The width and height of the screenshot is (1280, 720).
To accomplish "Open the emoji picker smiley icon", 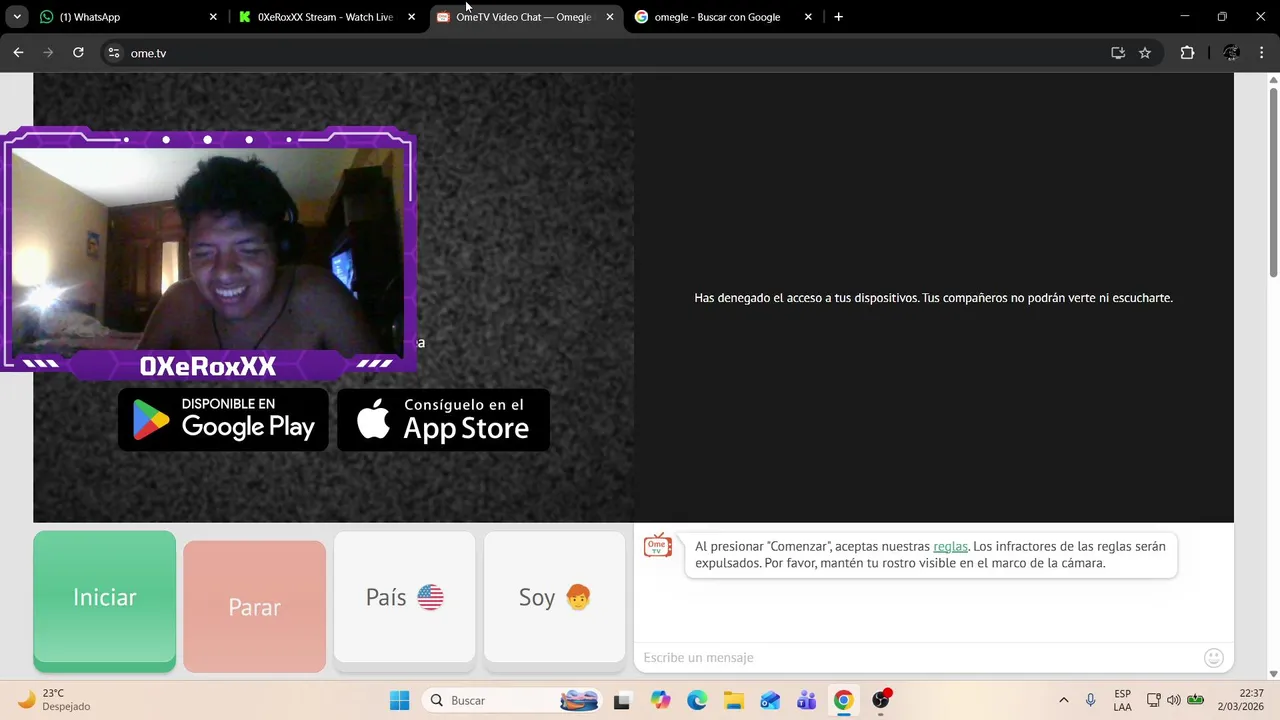I will [x=1214, y=657].
